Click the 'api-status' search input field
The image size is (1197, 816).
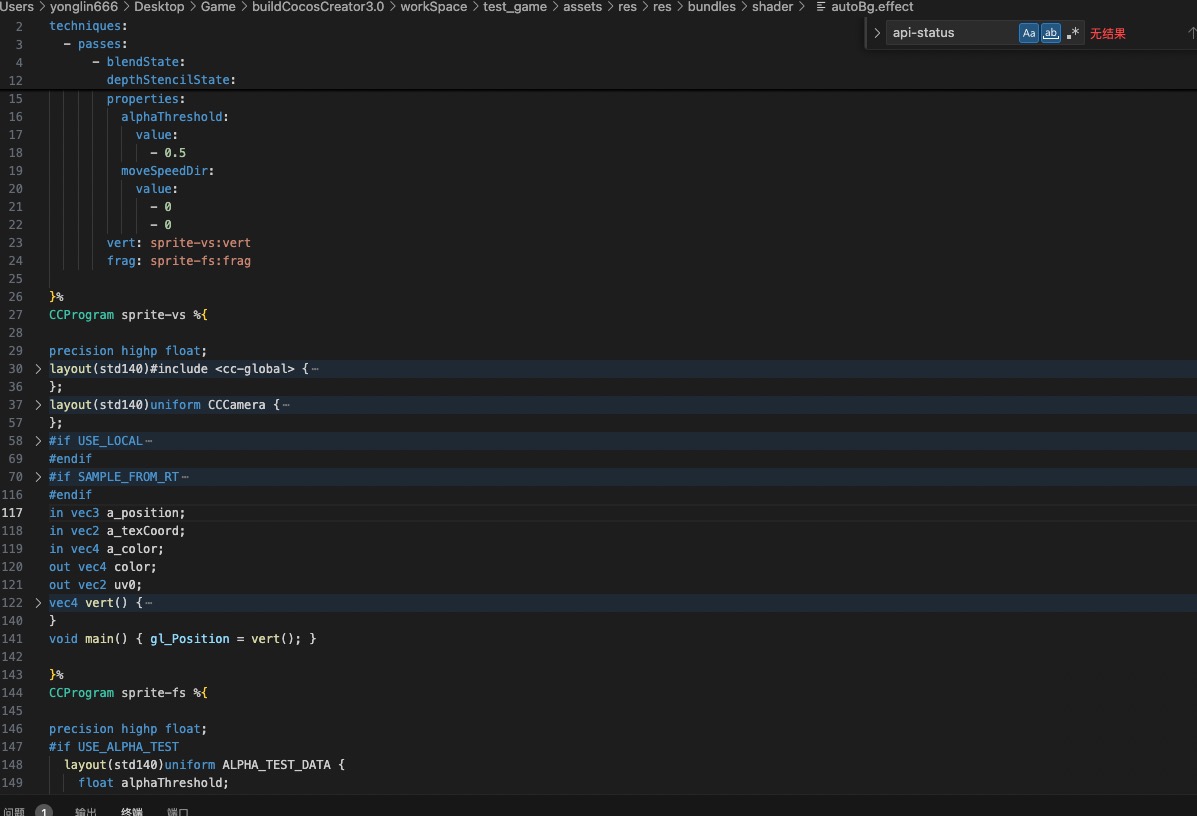click(950, 33)
